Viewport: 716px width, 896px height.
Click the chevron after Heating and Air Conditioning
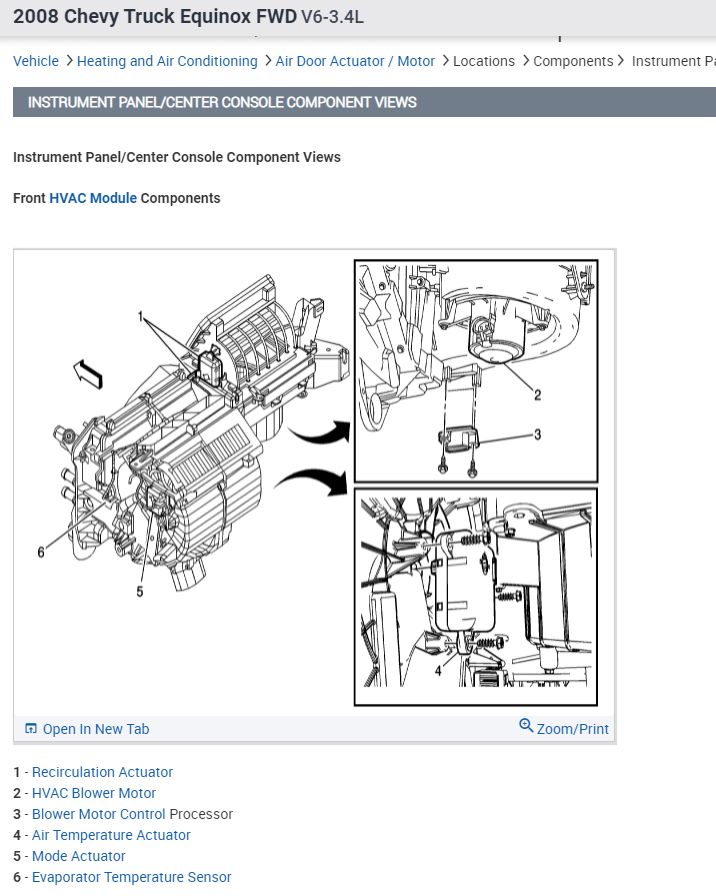(x=267, y=61)
